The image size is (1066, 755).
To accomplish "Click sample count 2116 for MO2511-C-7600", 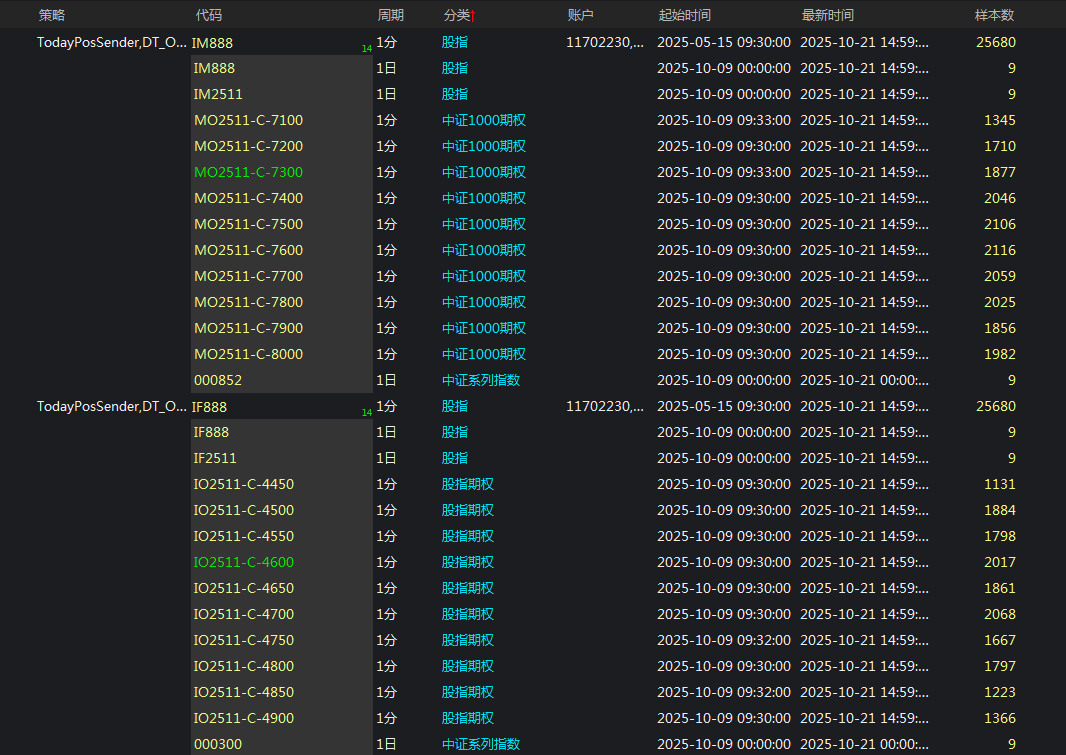I will (999, 250).
